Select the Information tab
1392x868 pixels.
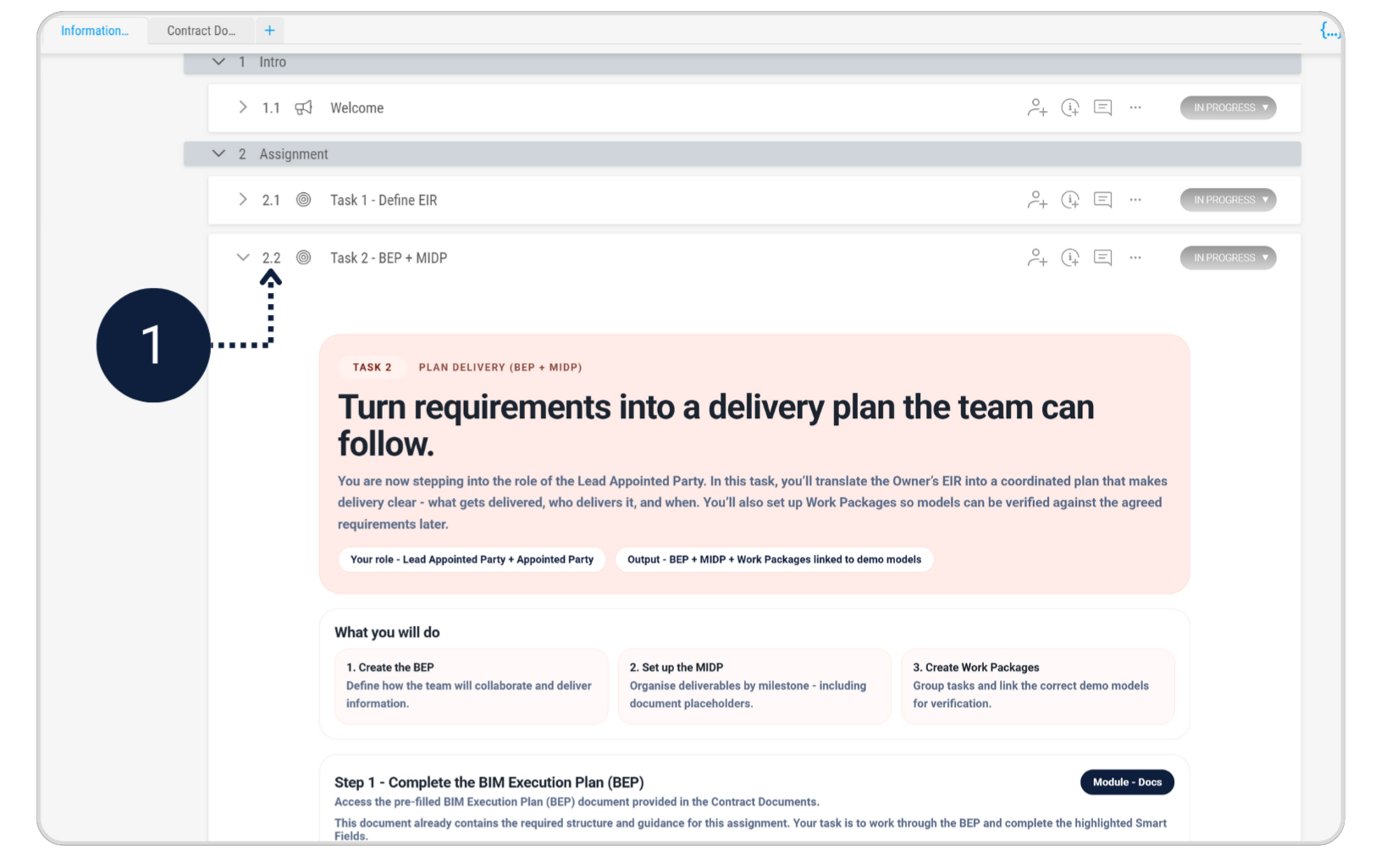pyautogui.click(x=96, y=30)
